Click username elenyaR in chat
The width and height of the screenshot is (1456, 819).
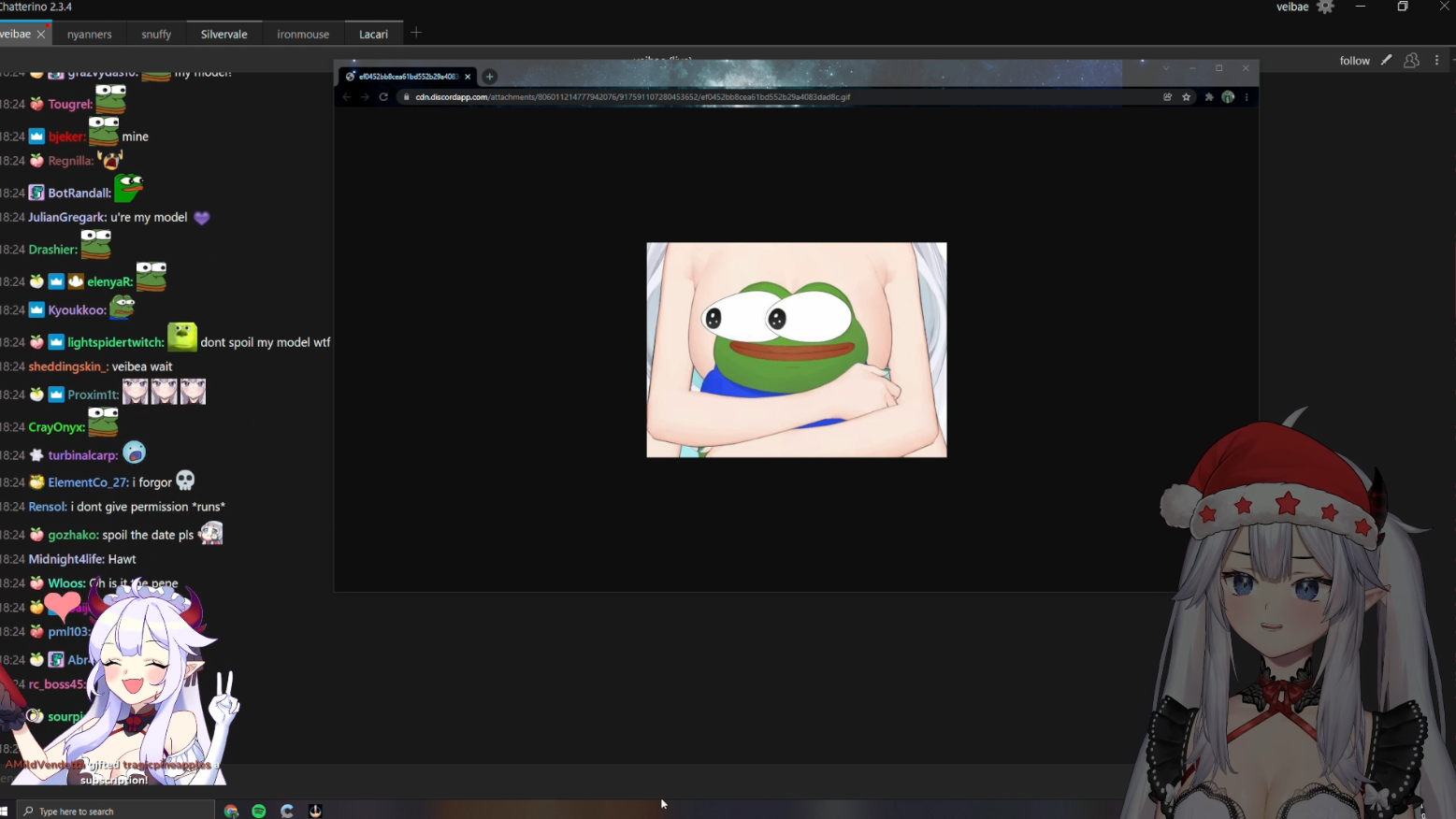[x=110, y=281]
